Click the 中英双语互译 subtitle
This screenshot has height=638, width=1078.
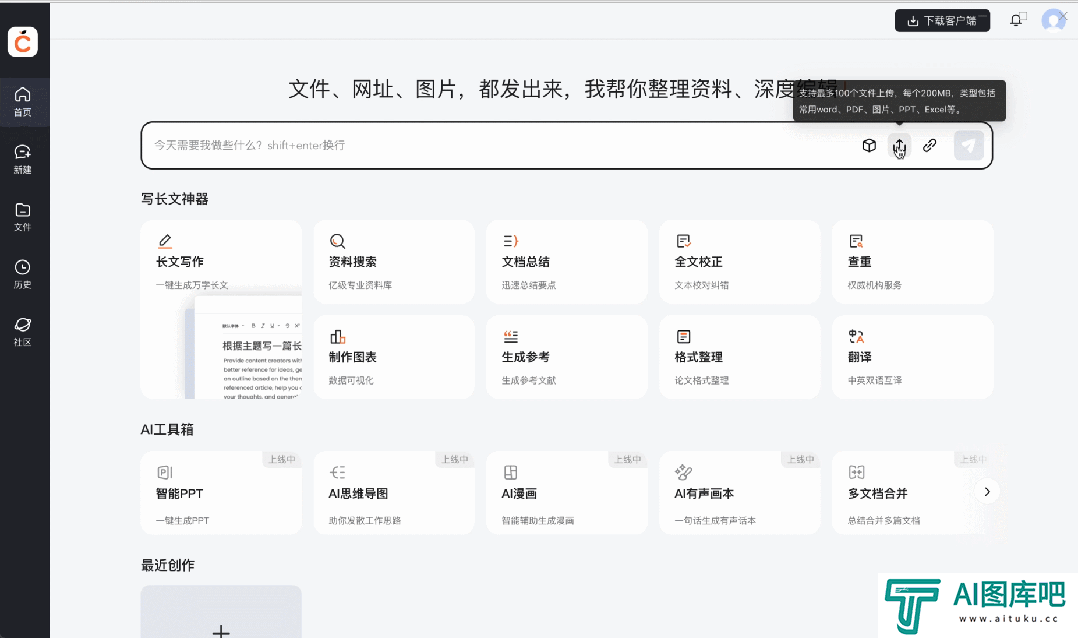[875, 380]
